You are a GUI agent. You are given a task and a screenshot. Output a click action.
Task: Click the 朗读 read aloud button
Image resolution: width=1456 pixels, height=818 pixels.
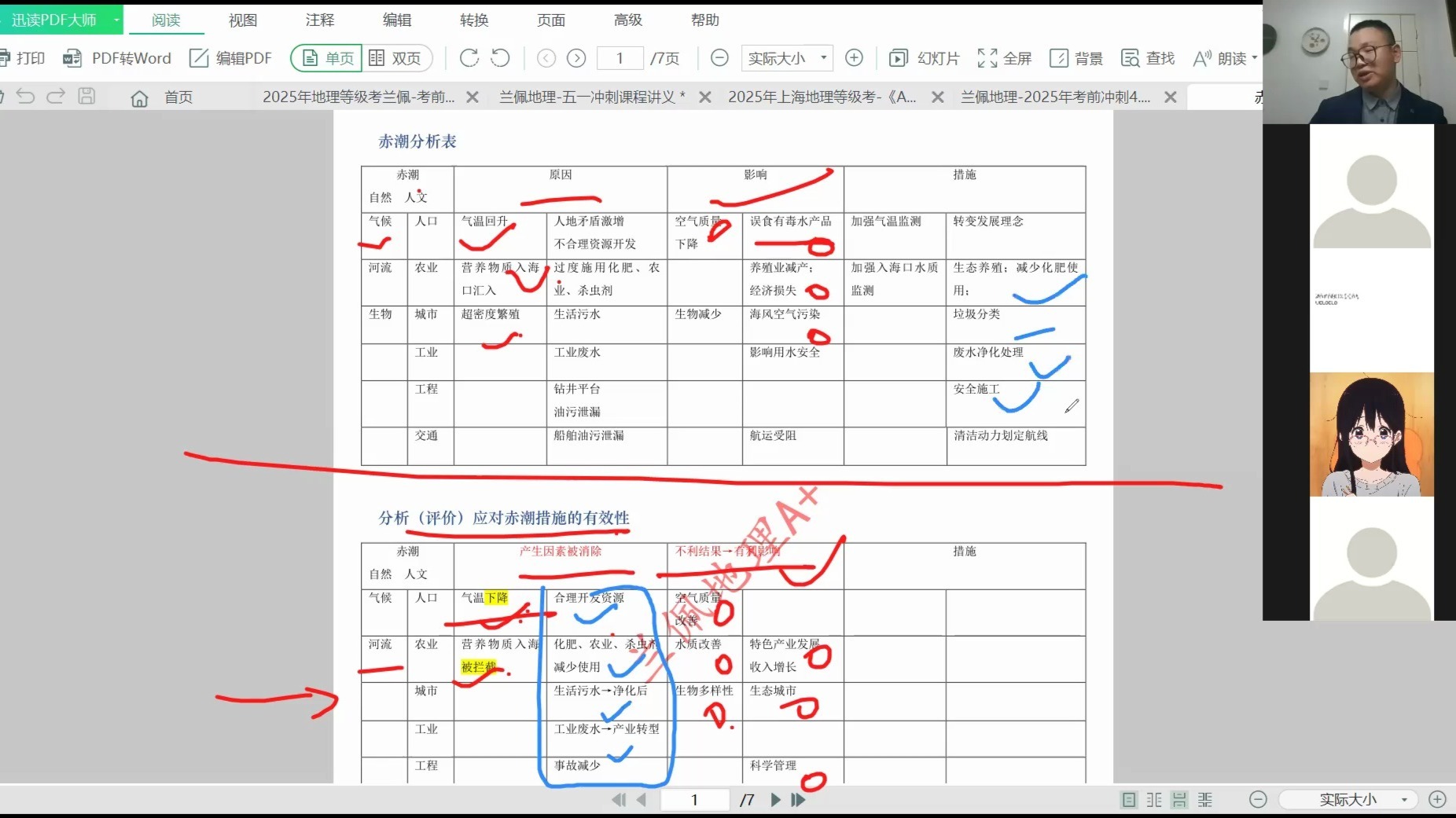[x=1219, y=58]
